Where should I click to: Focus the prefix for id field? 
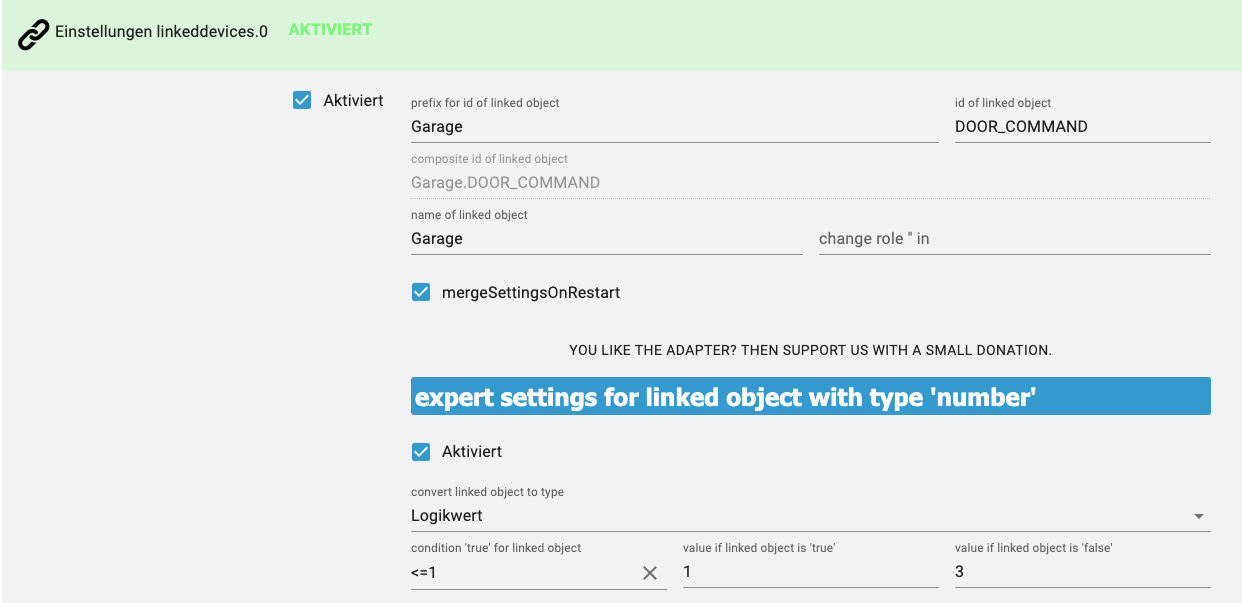click(674, 127)
